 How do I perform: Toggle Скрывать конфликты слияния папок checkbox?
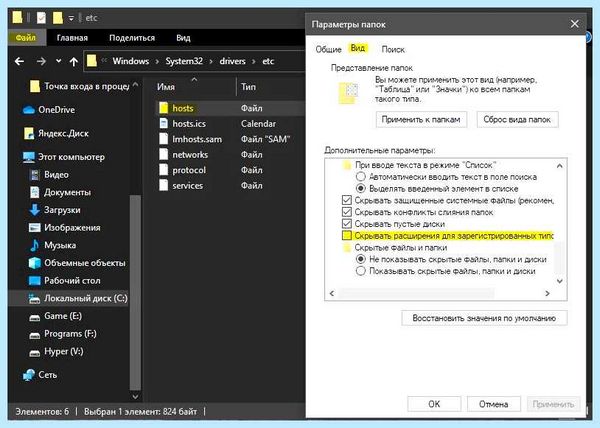[x=347, y=212]
